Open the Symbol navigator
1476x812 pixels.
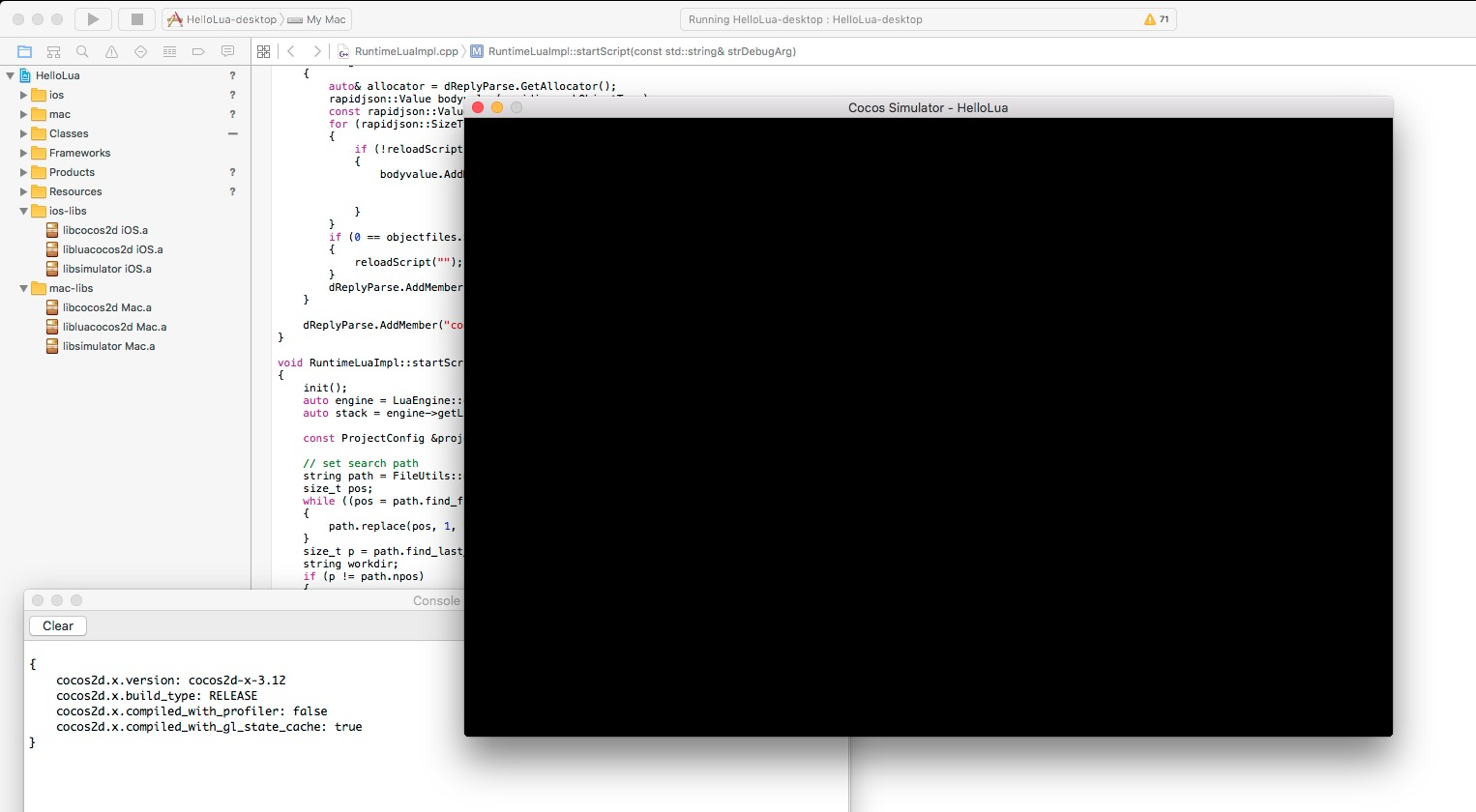54,51
